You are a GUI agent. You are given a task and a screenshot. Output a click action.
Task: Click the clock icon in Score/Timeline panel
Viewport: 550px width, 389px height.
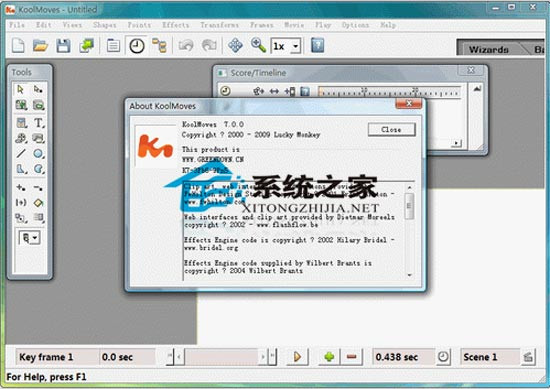point(226,91)
